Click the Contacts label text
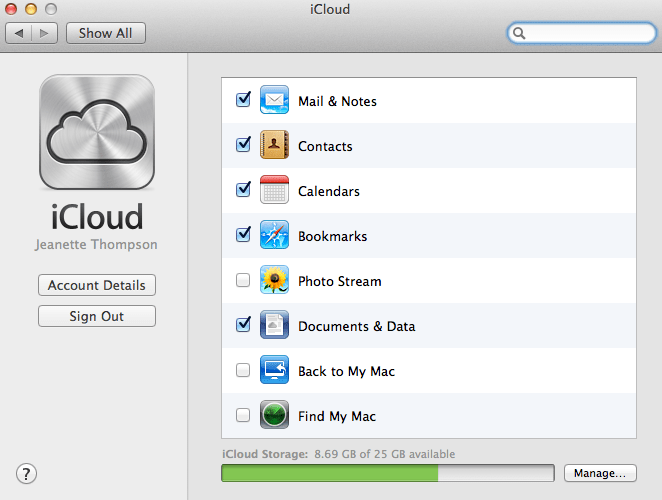The image size is (662, 500). click(325, 146)
